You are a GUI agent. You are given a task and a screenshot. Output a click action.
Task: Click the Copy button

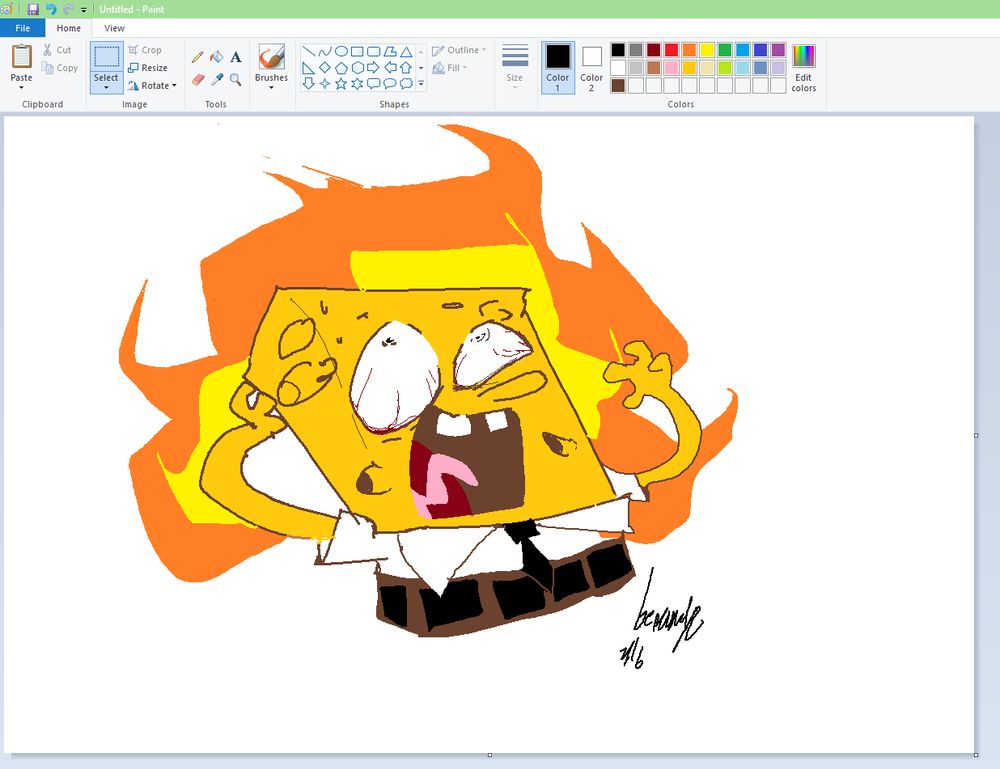coord(59,68)
